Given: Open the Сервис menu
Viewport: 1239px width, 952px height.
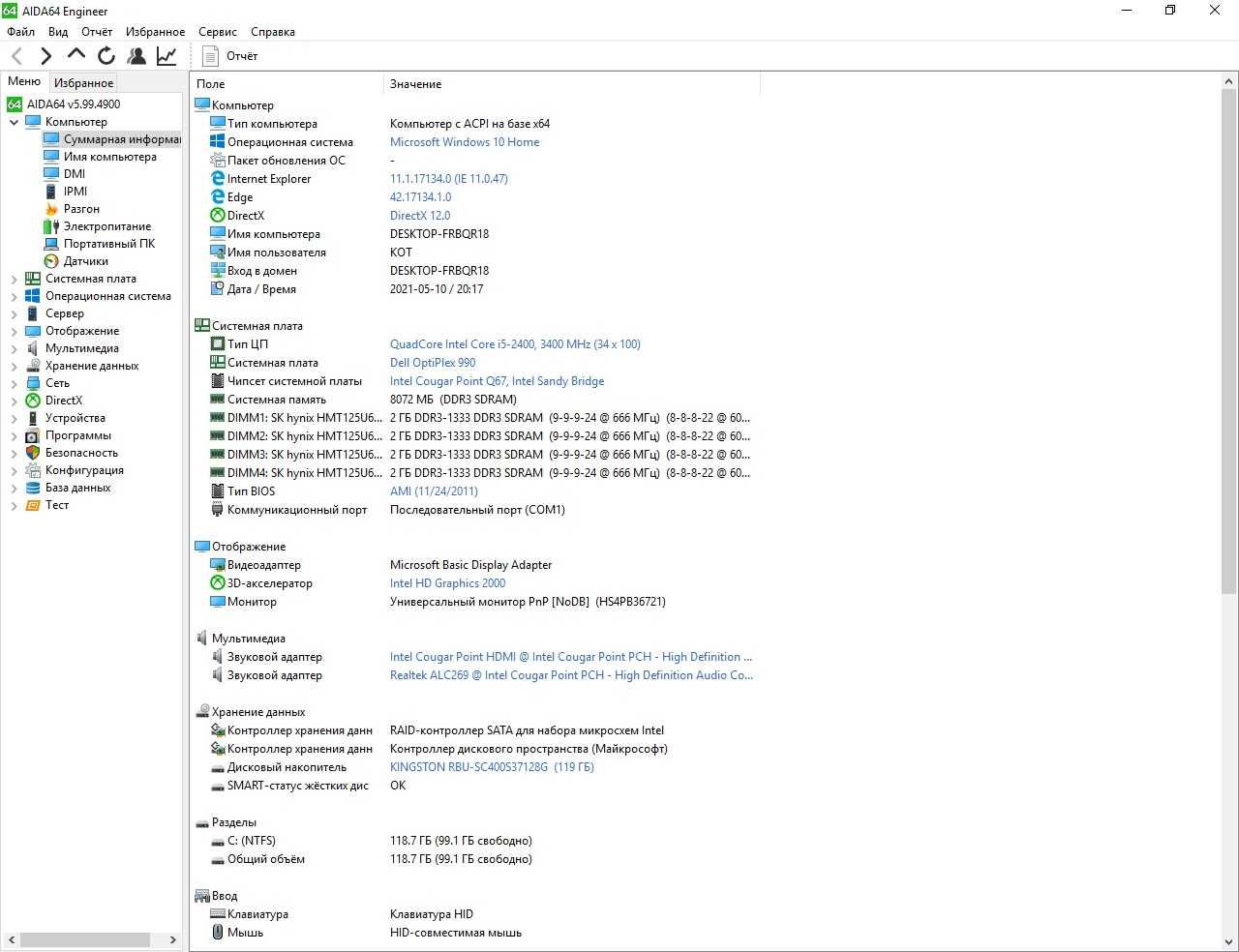Looking at the screenshot, I should [218, 32].
